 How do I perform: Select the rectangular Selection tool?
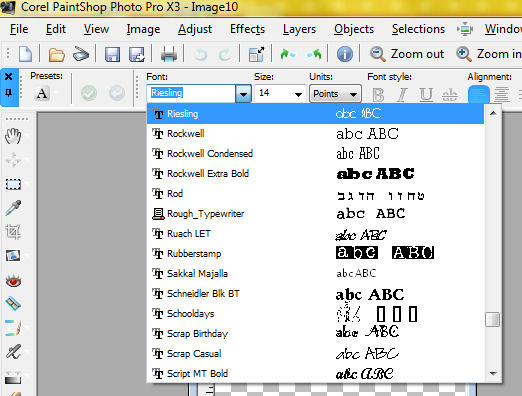click(x=13, y=184)
